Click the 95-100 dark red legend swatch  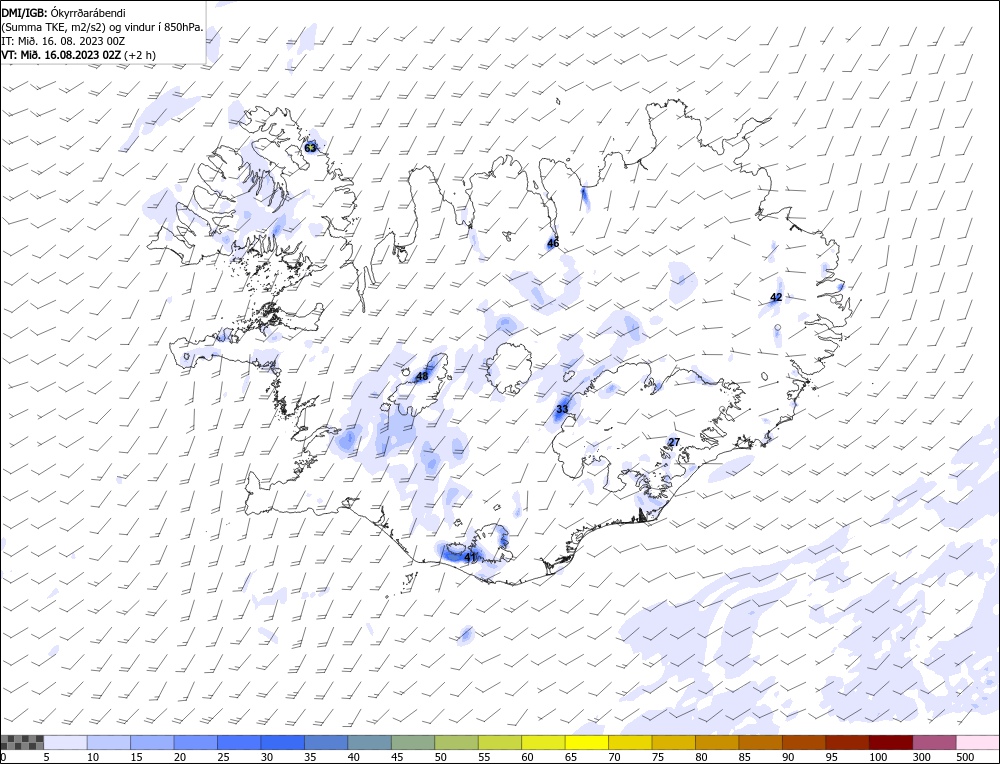coord(848,742)
